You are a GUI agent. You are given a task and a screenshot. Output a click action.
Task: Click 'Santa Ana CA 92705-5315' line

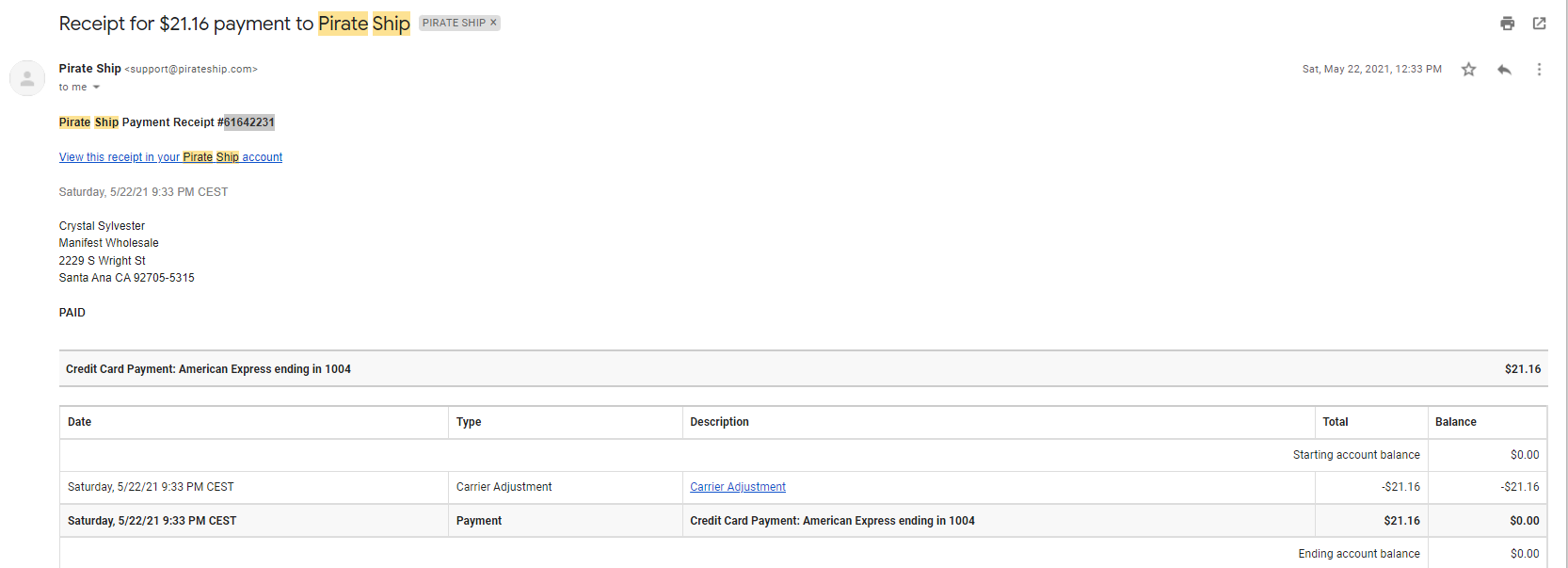click(126, 278)
